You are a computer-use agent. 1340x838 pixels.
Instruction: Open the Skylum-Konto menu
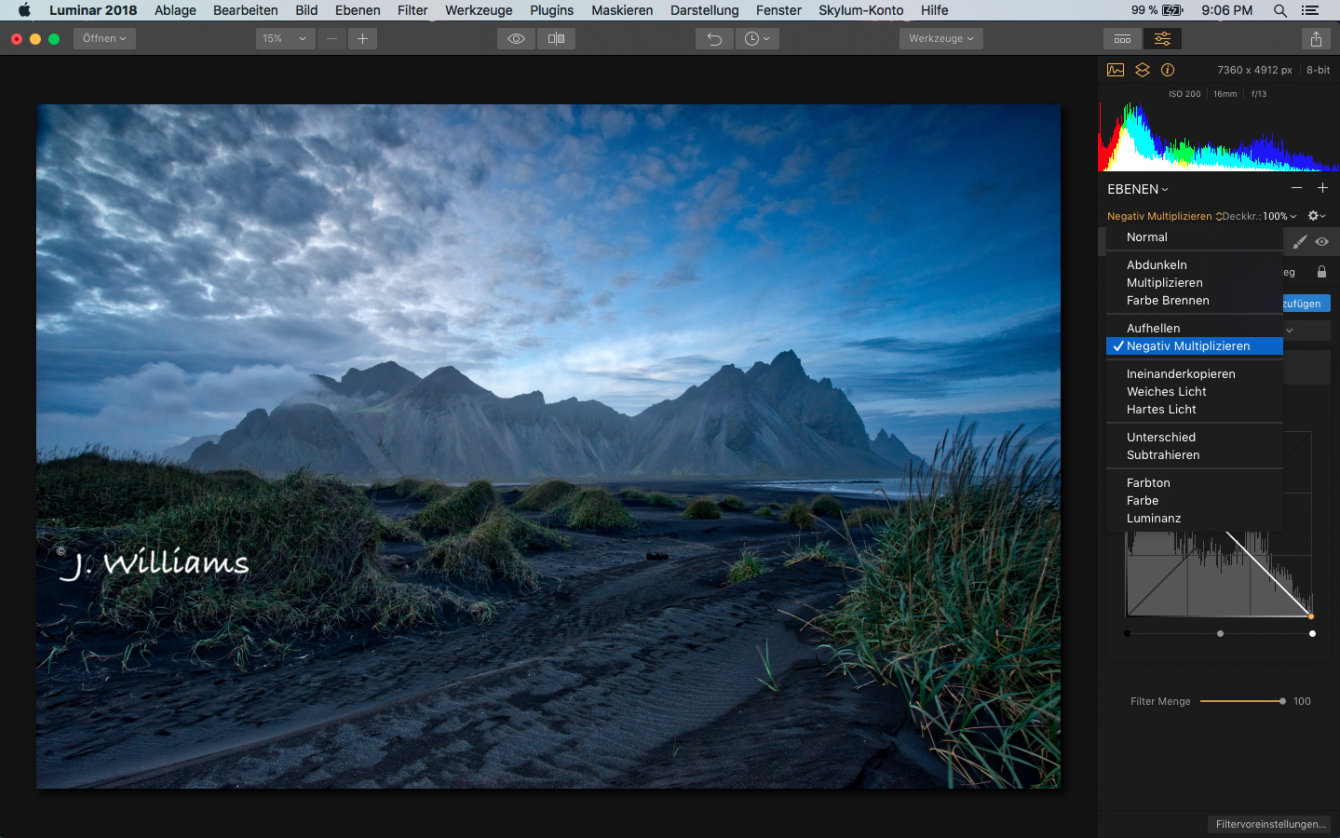pos(861,10)
